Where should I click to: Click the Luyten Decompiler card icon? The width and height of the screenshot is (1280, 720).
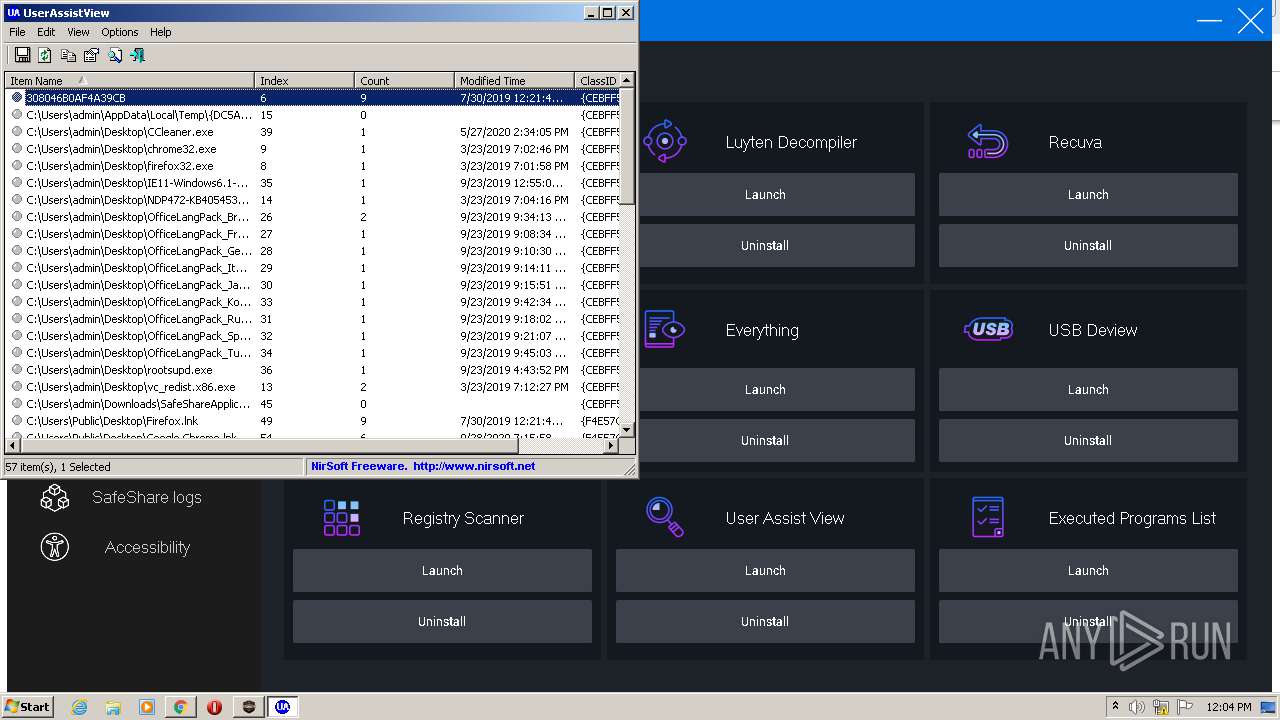point(665,141)
